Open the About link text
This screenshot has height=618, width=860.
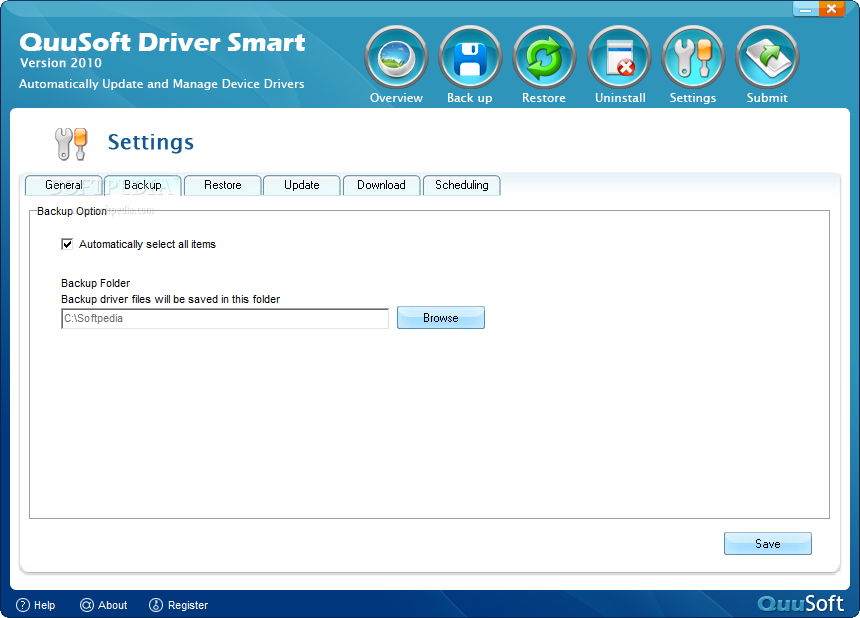[x=112, y=605]
